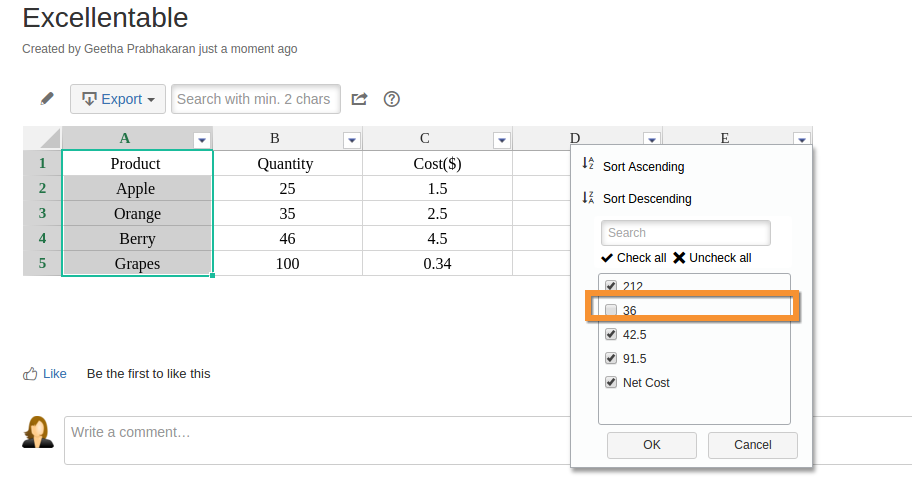Screen dimensions: 912x487
Task: Open column A filter dropdown
Action: 202,140
